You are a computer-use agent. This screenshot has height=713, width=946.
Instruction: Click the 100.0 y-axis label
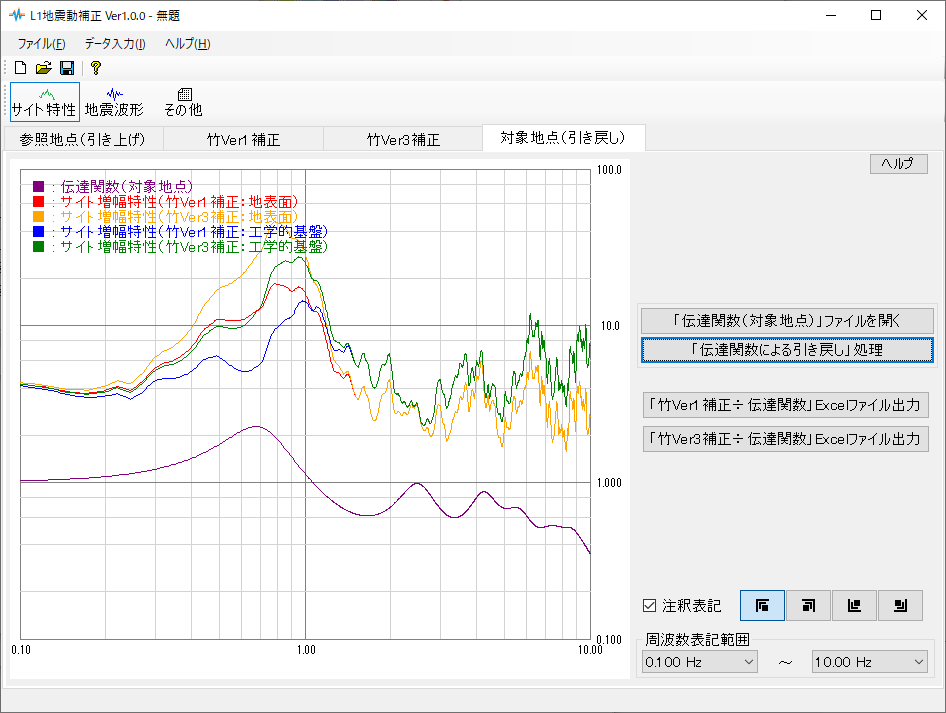pyautogui.click(x=609, y=170)
